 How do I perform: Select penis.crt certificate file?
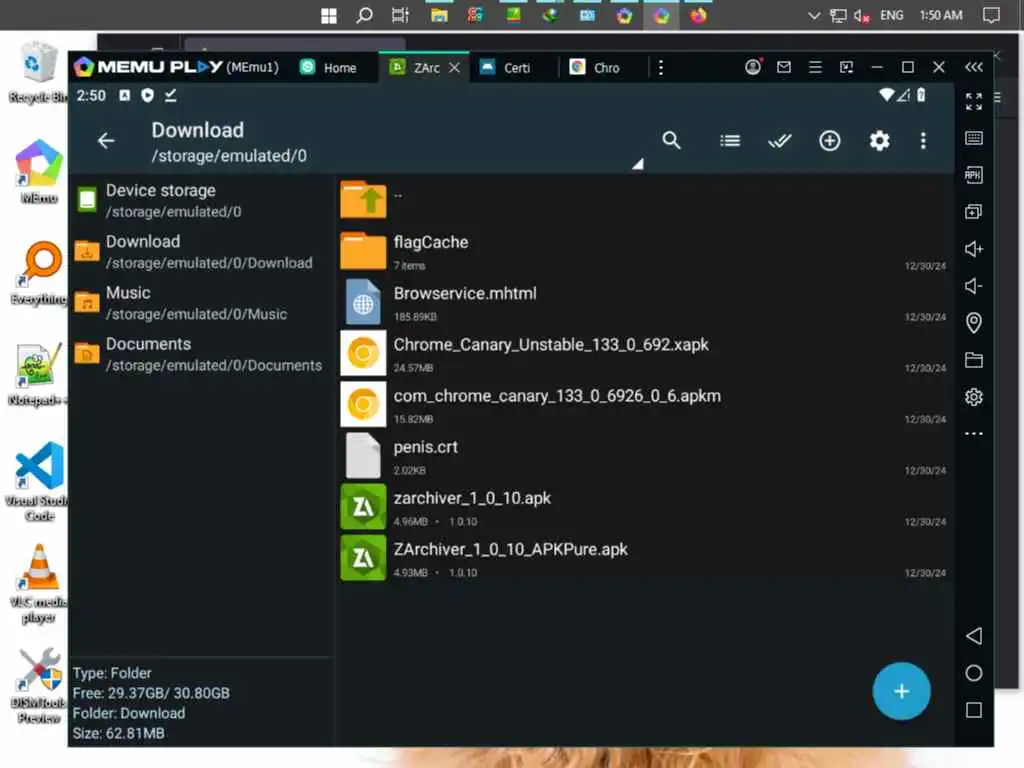coord(643,456)
